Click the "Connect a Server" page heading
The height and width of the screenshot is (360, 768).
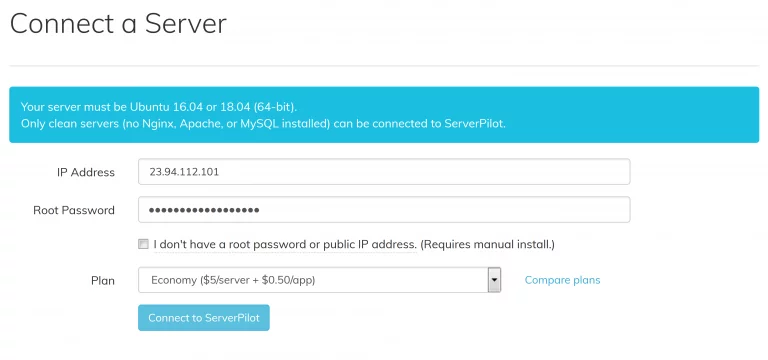pyautogui.click(x=118, y=24)
